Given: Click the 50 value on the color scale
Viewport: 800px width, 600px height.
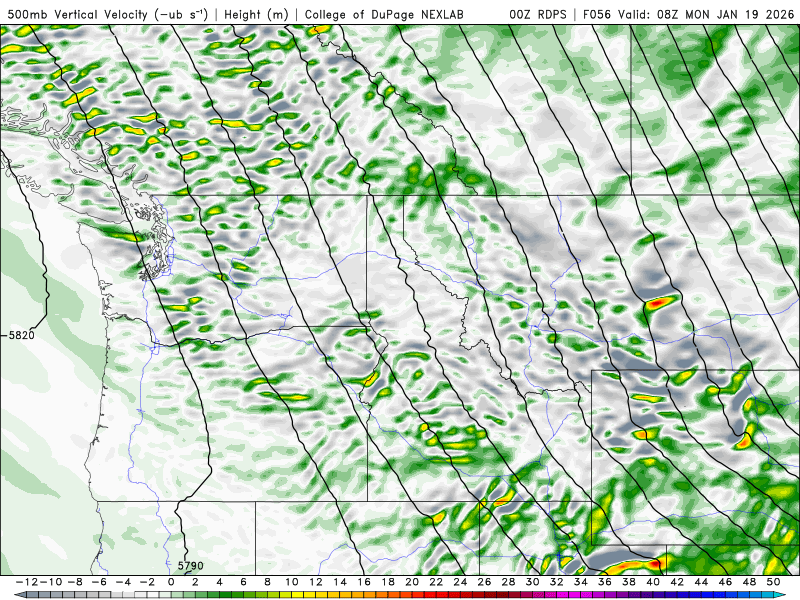Looking at the screenshot, I should tap(773, 582).
